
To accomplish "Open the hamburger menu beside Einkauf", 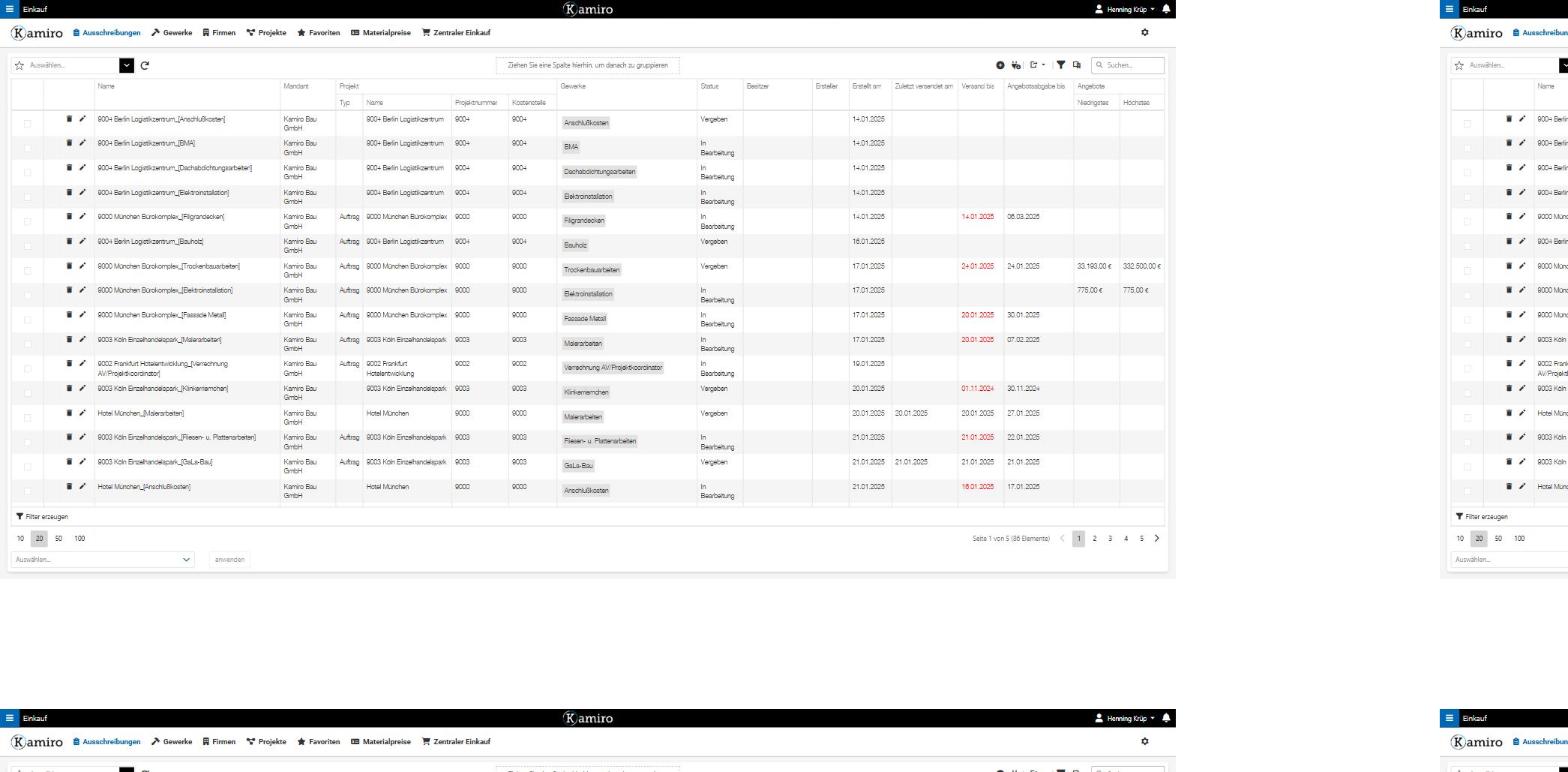I will point(10,9).
